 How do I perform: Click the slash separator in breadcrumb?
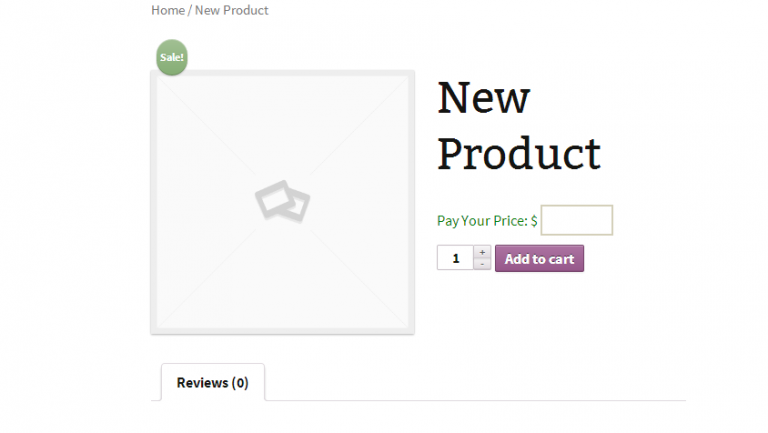(190, 10)
